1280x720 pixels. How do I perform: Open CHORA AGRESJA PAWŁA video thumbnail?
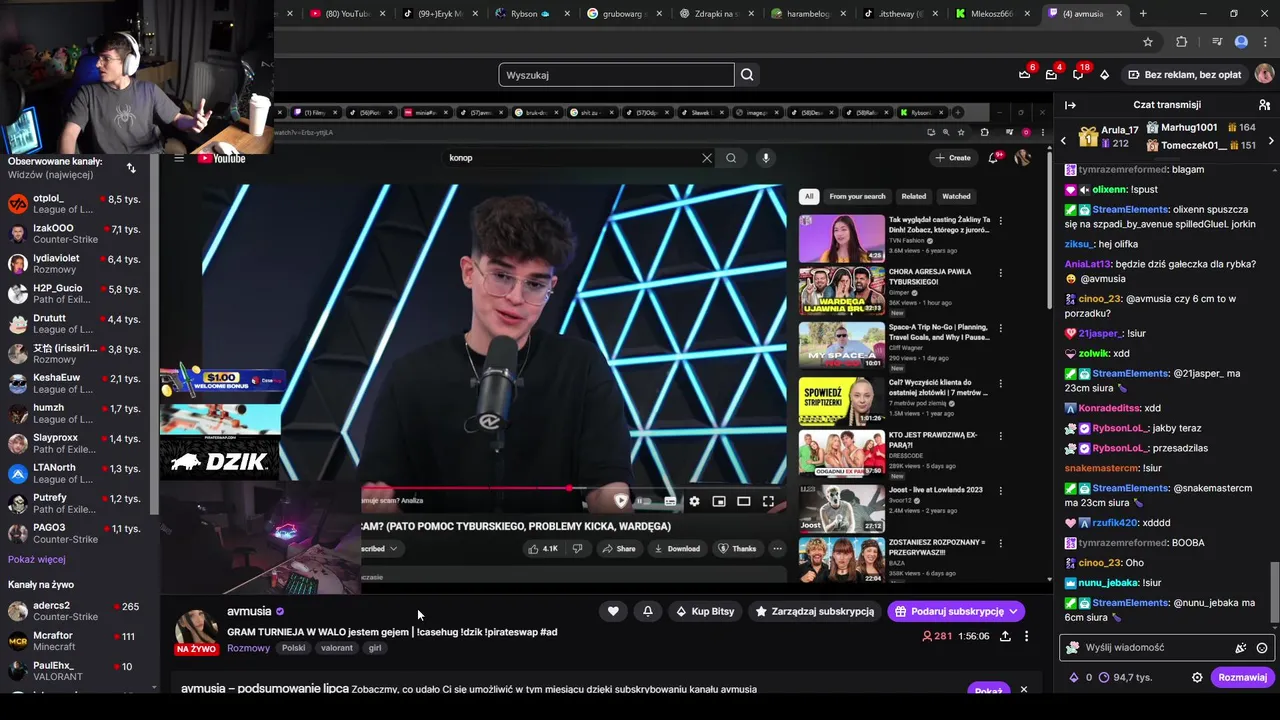pyautogui.click(x=841, y=292)
